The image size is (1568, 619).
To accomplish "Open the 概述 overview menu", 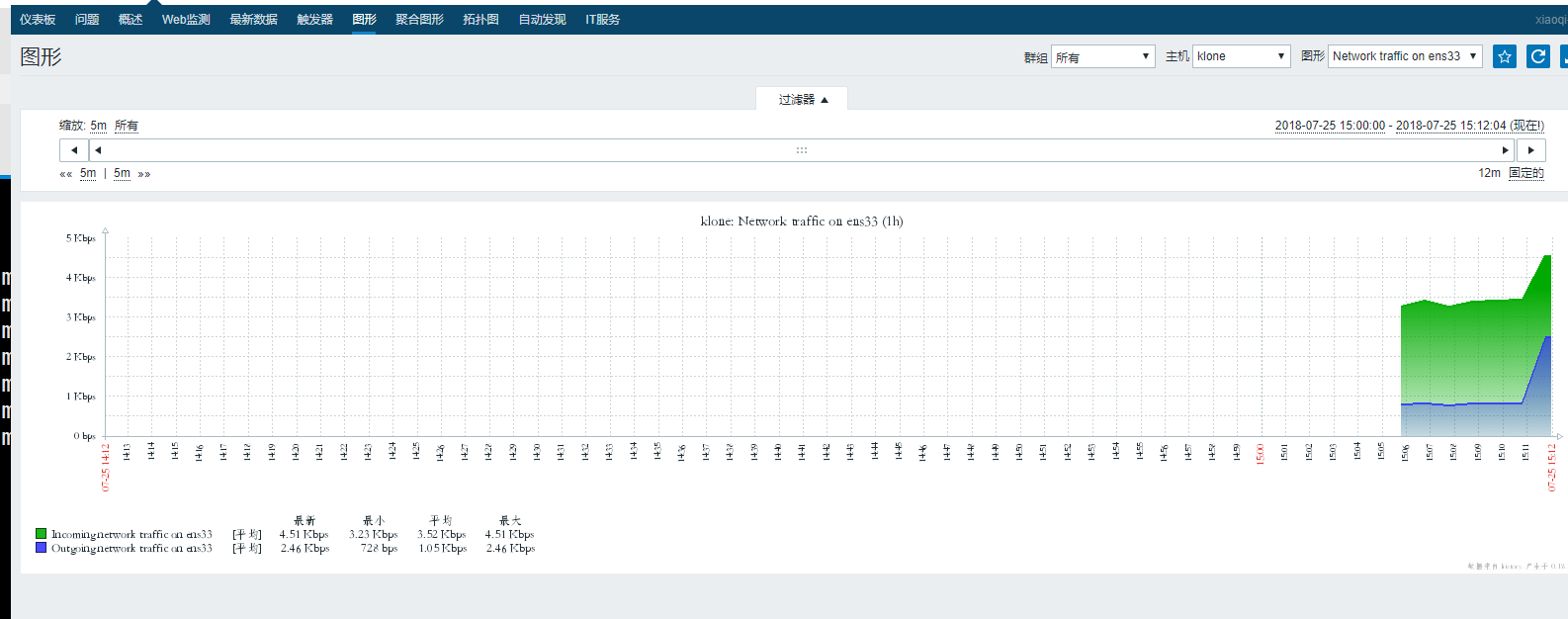I will tap(131, 20).
